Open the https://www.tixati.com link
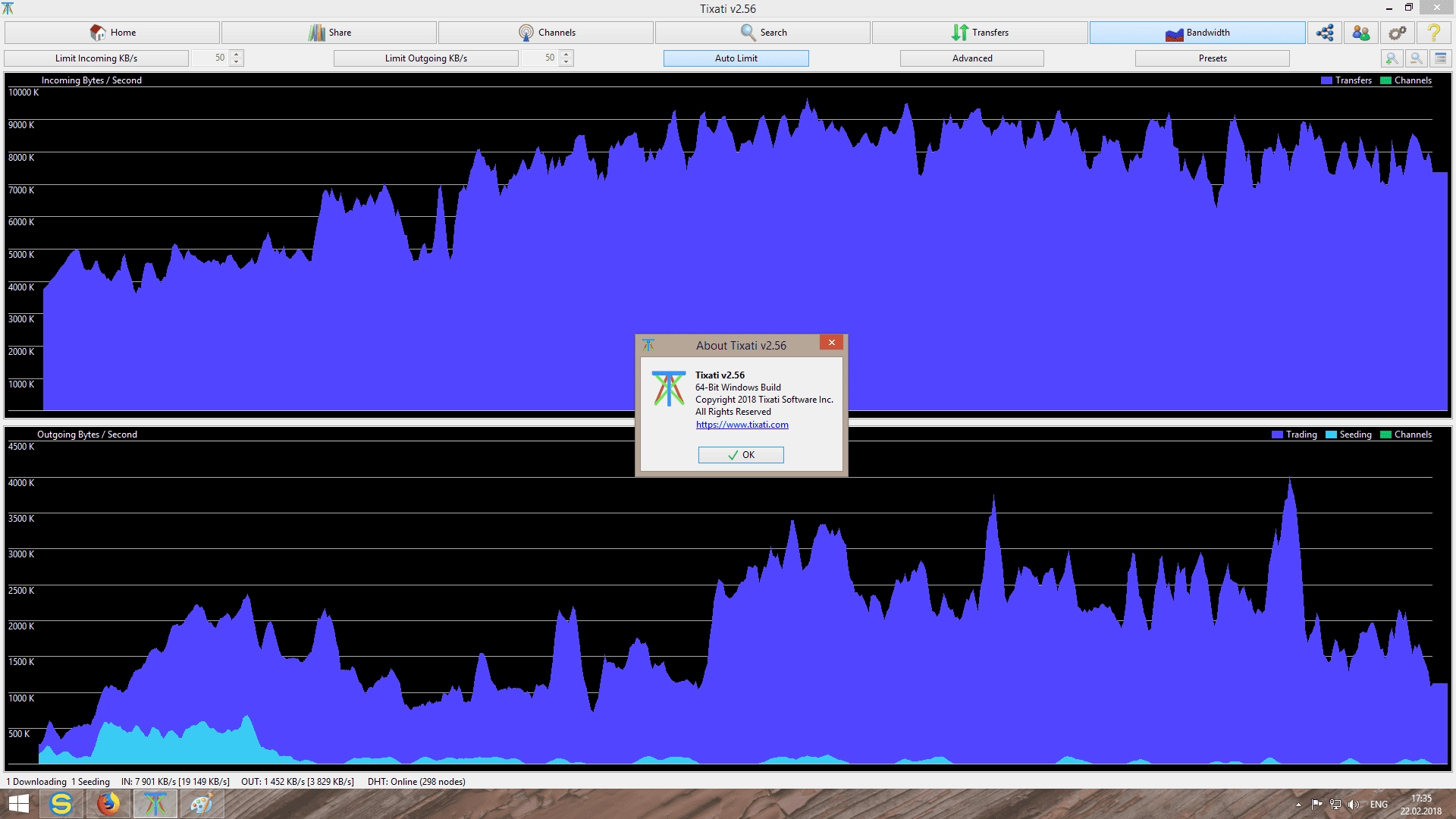Screen dimensions: 1456x819 [742, 425]
